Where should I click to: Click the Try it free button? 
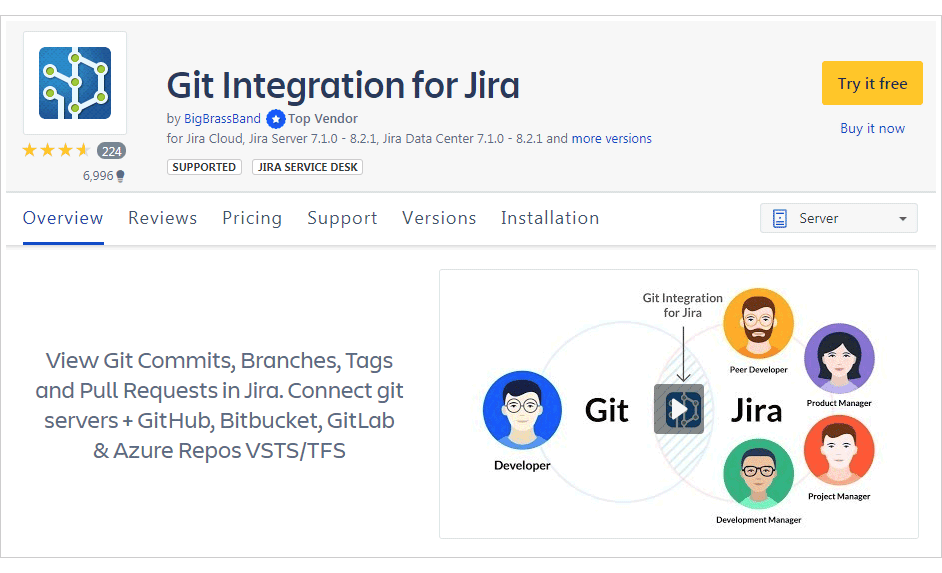pyautogui.click(x=872, y=83)
